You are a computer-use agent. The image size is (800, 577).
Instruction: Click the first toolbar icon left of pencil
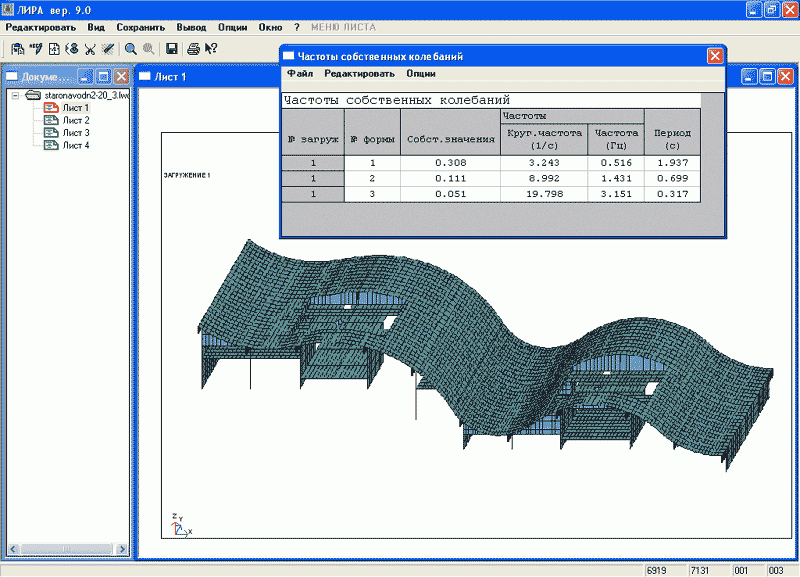point(17,48)
